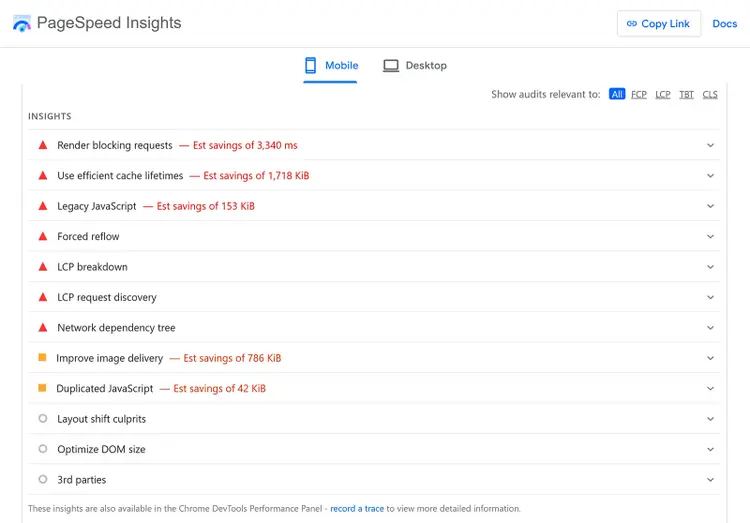Expand Render blocking requests chevron
Image resolution: width=750 pixels, height=523 pixels.
click(x=710, y=145)
